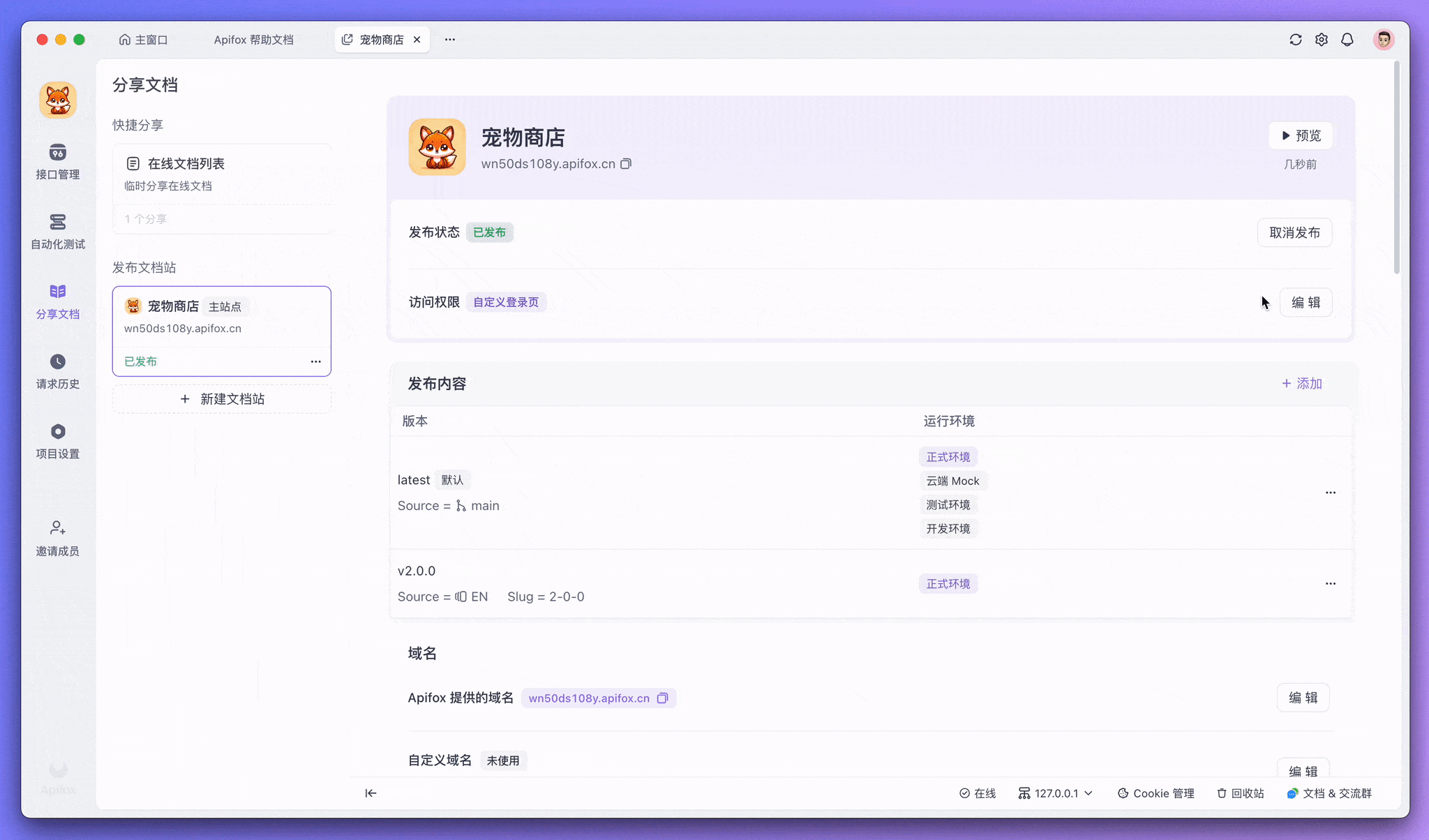Viewport: 1429px width, 840px height.
Task: Open settings gear in title bar
Action: click(x=1322, y=40)
